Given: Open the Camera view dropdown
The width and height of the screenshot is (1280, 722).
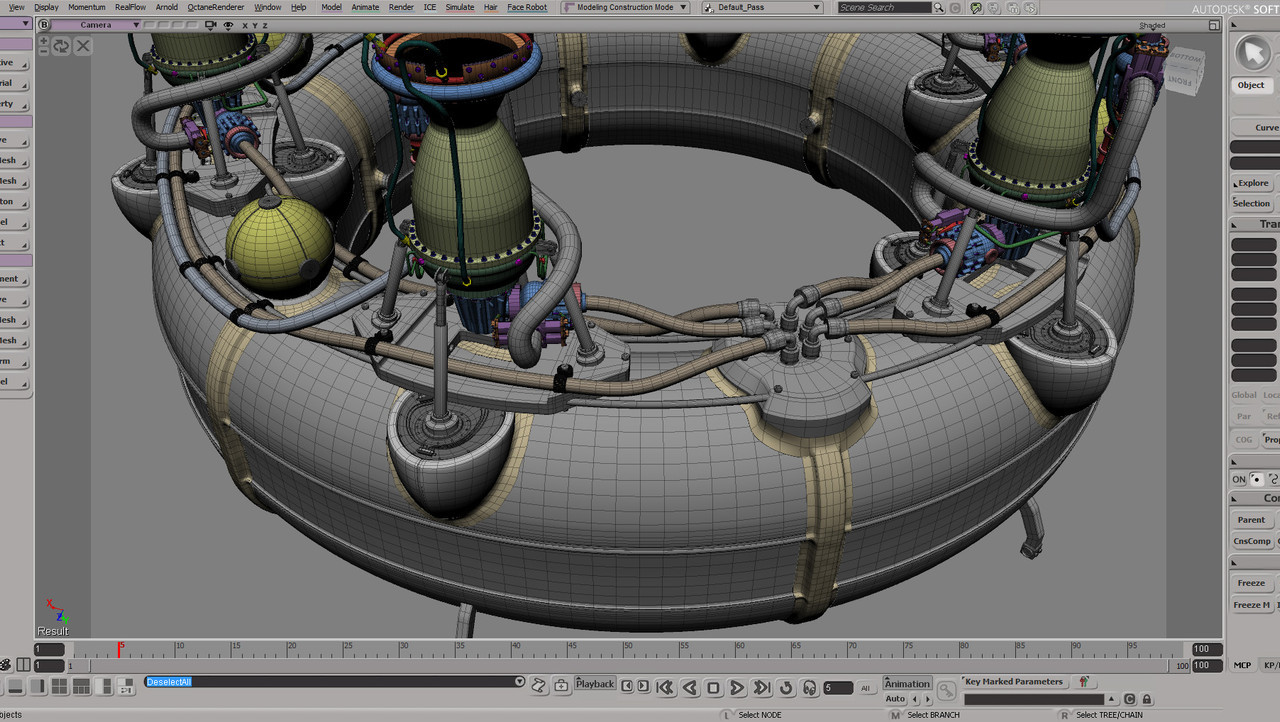Looking at the screenshot, I should pos(97,25).
